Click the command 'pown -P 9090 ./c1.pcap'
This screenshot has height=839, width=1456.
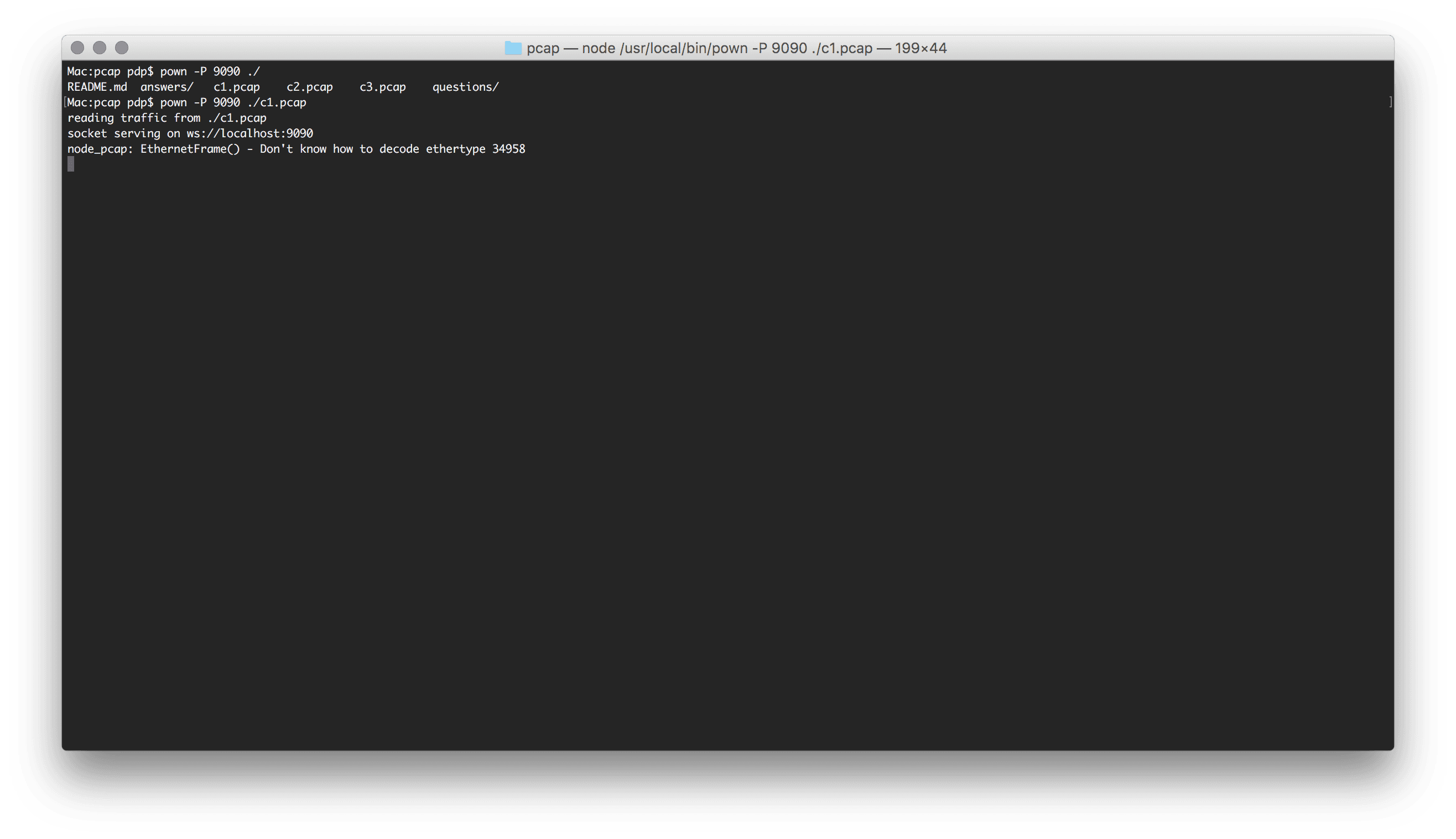tap(233, 102)
